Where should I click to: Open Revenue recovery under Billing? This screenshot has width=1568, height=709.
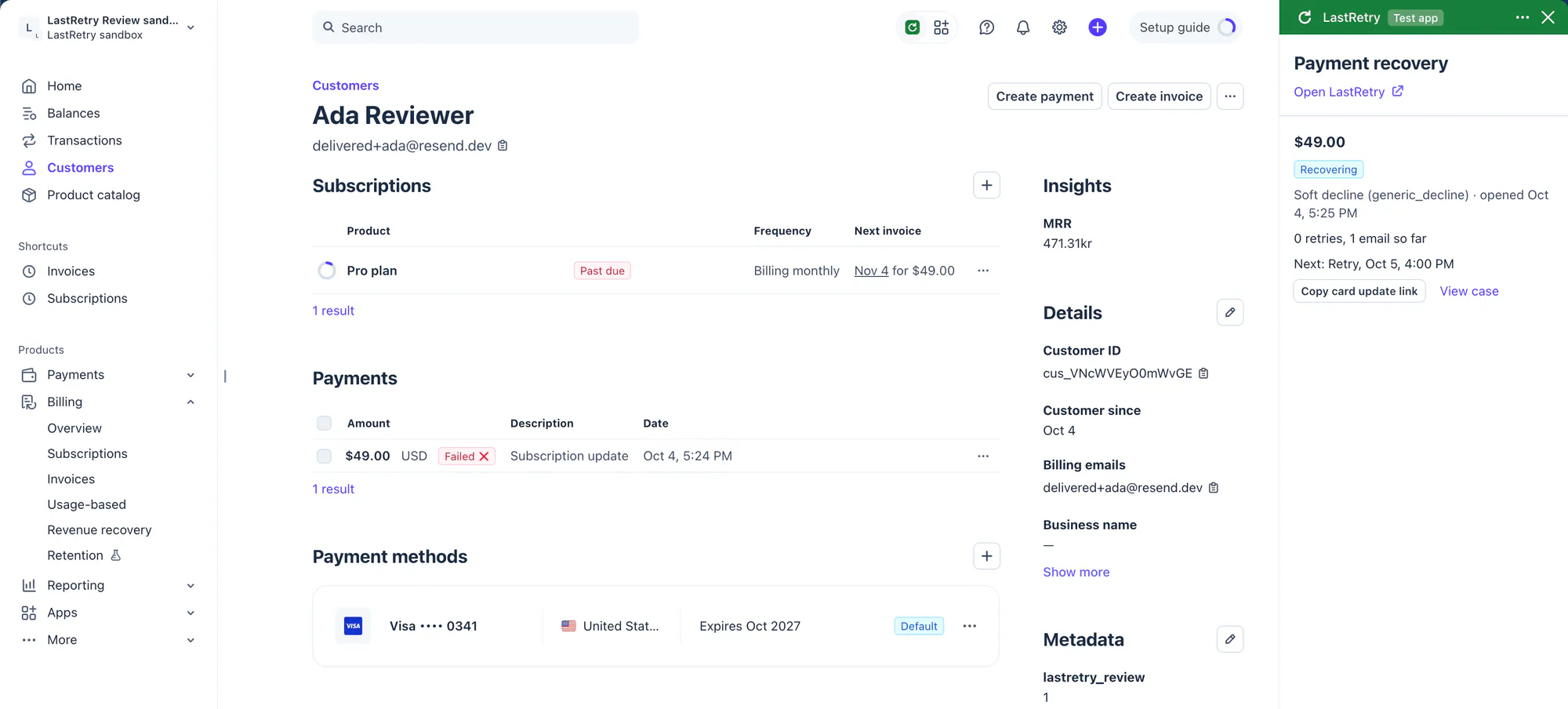(99, 530)
